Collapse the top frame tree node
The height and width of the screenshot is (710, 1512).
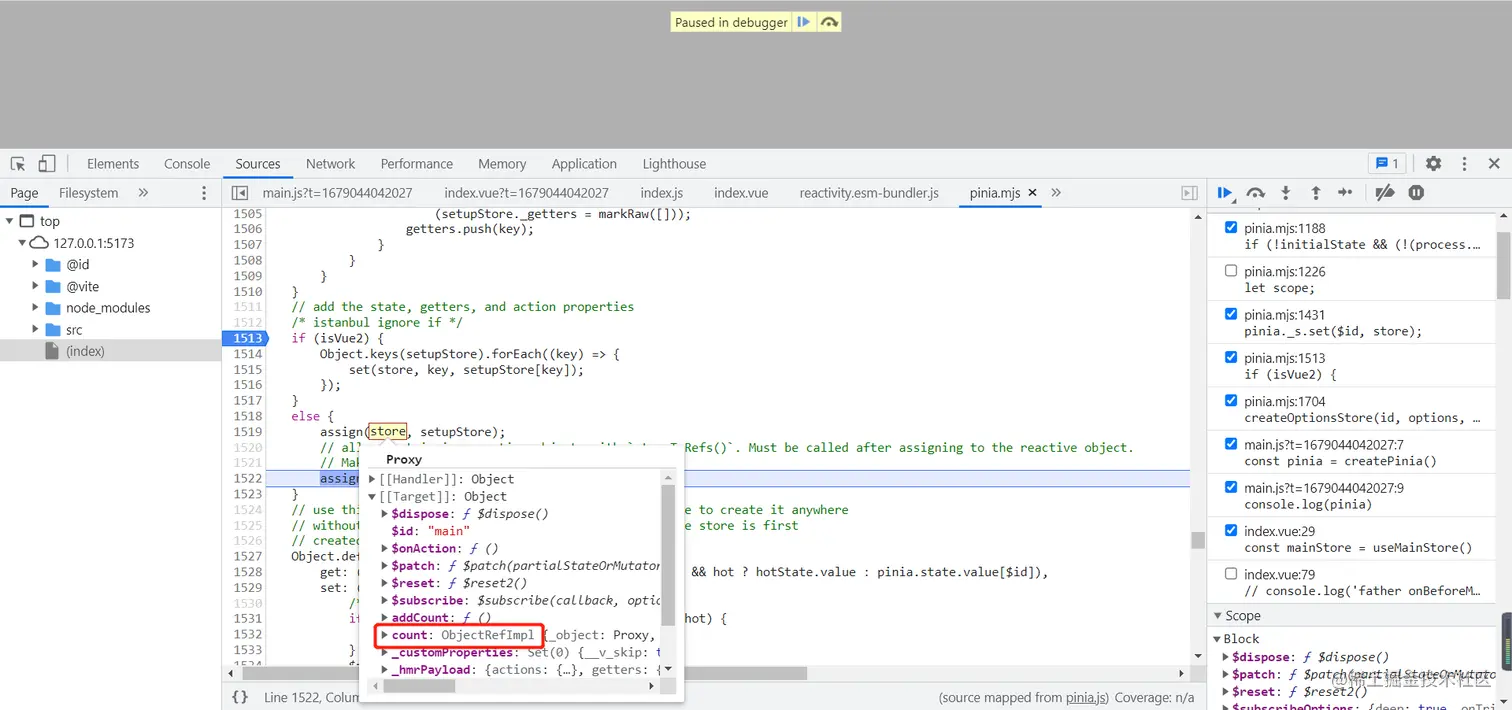pos(9,221)
